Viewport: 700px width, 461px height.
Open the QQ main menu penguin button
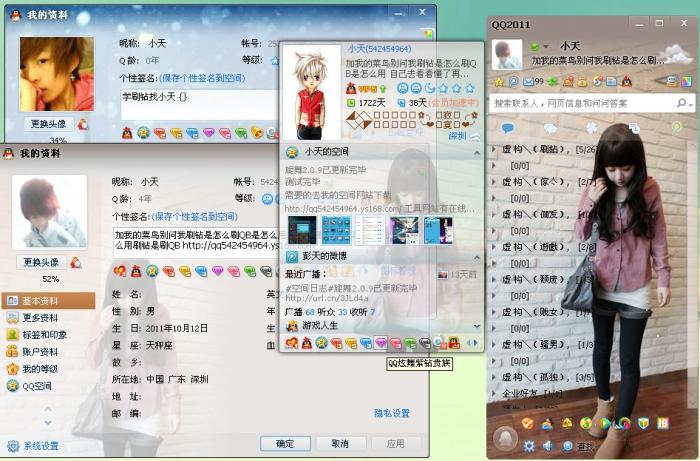(505, 438)
